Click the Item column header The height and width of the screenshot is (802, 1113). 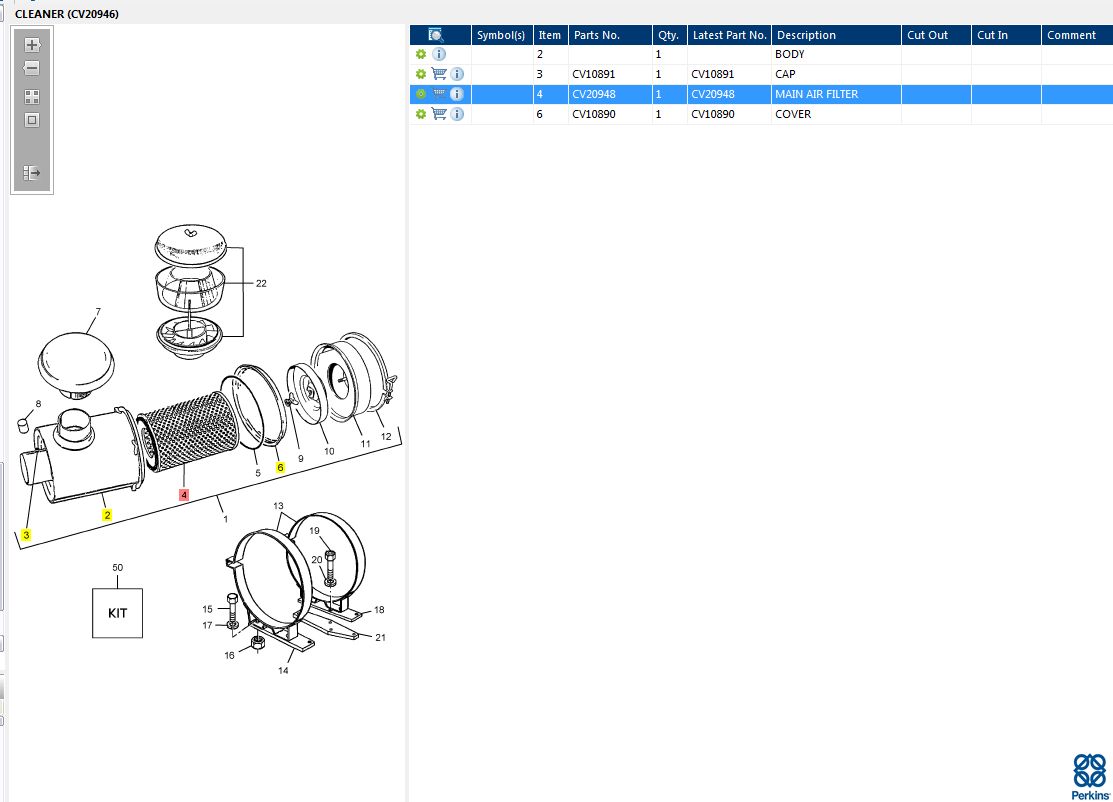click(550, 35)
